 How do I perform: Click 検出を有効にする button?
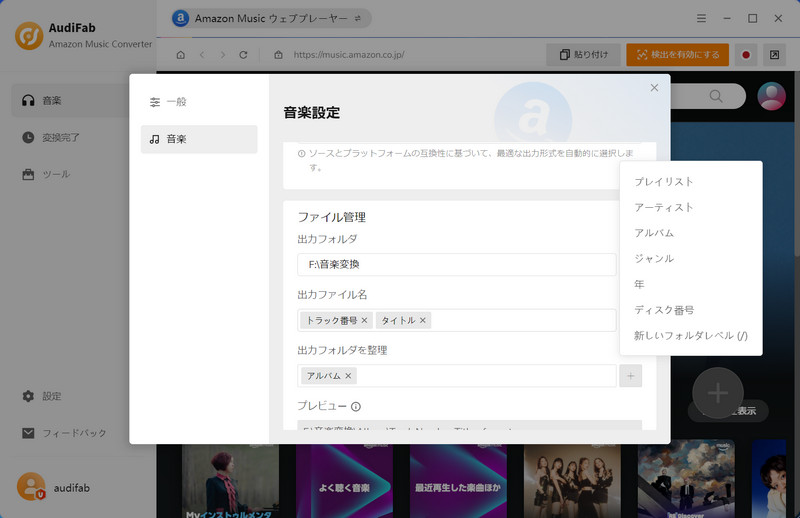[x=678, y=55]
